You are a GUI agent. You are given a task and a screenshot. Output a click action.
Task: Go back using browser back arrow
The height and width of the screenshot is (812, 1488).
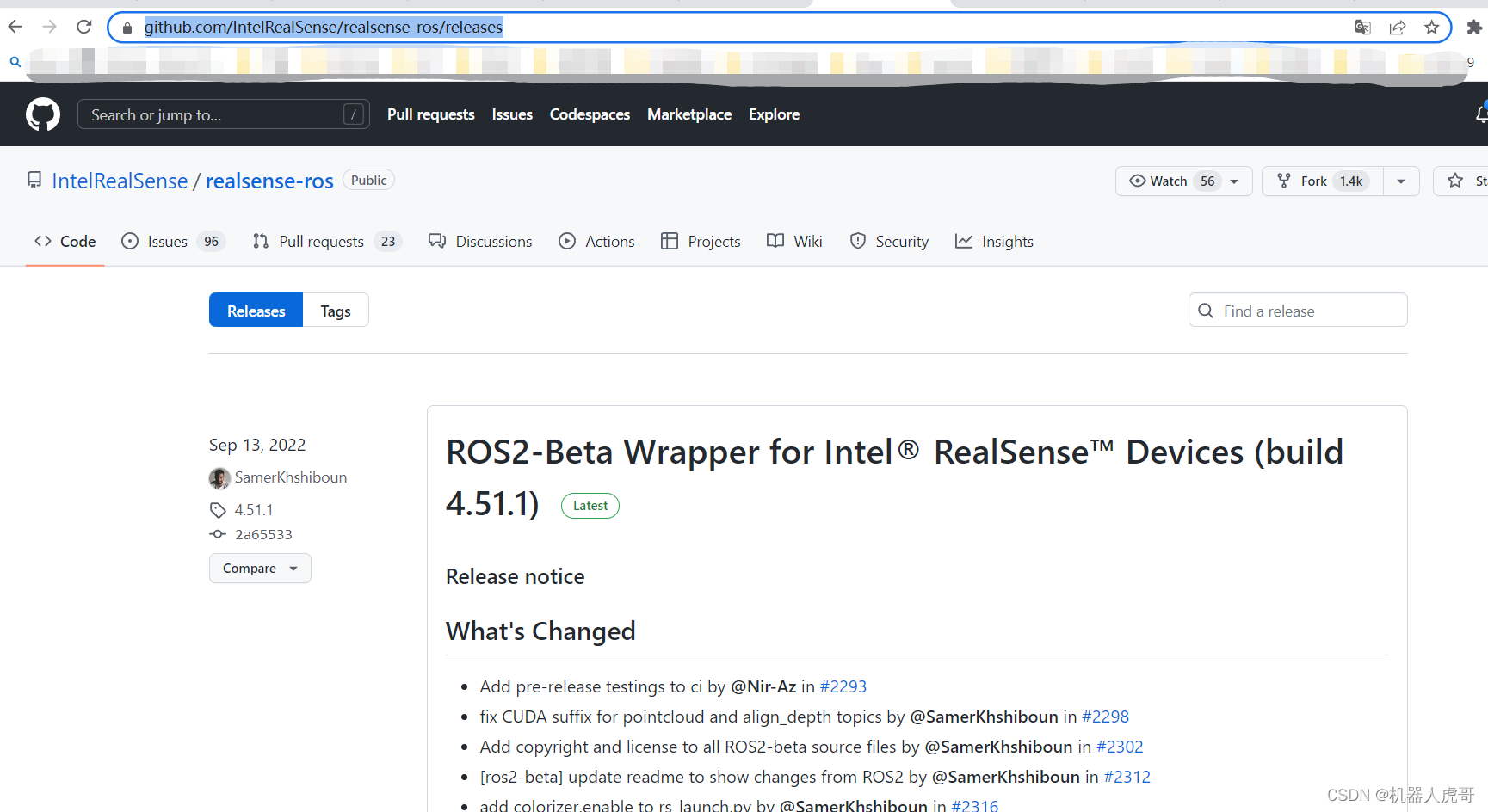point(15,27)
